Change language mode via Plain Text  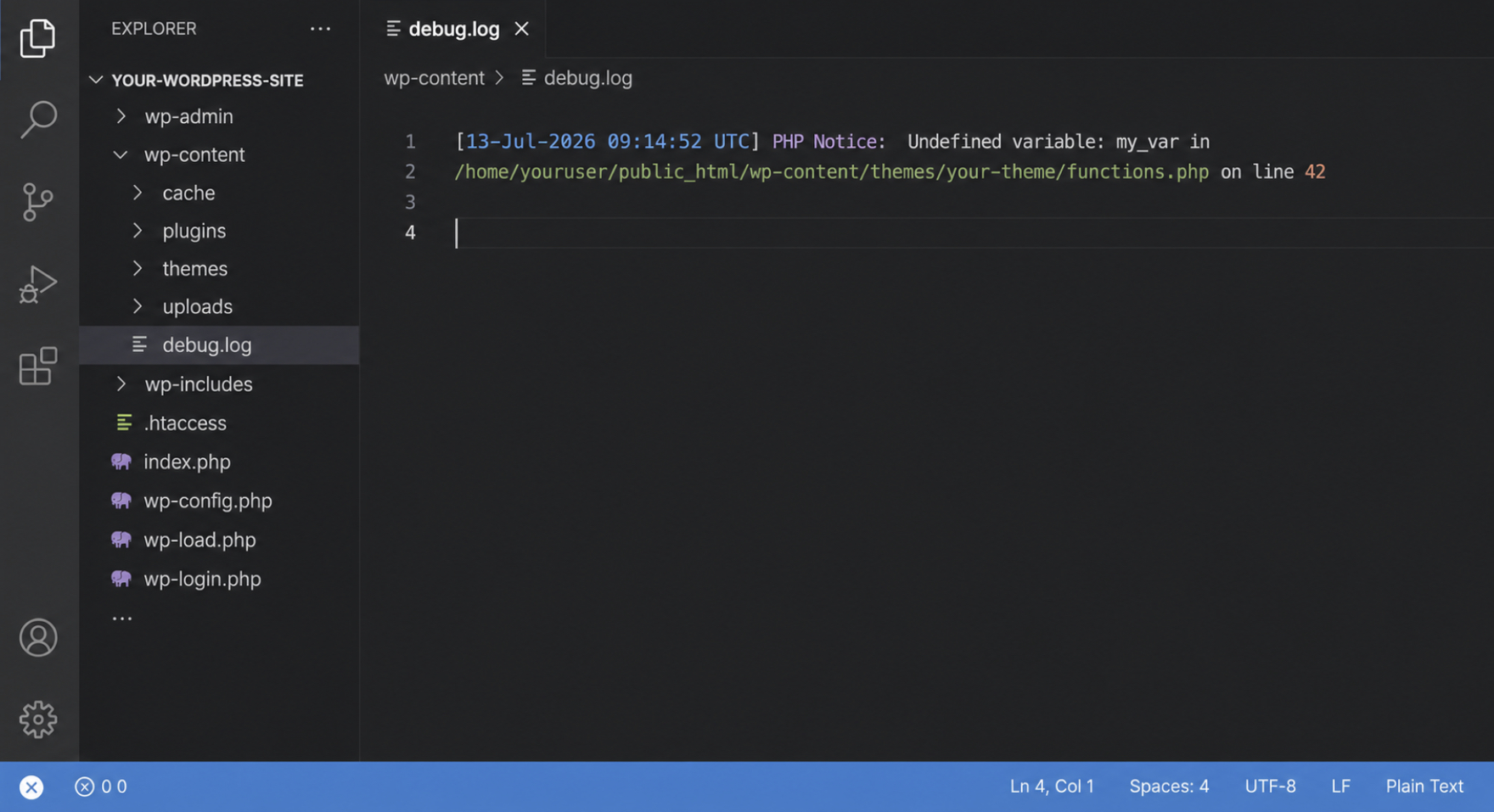(x=1424, y=787)
